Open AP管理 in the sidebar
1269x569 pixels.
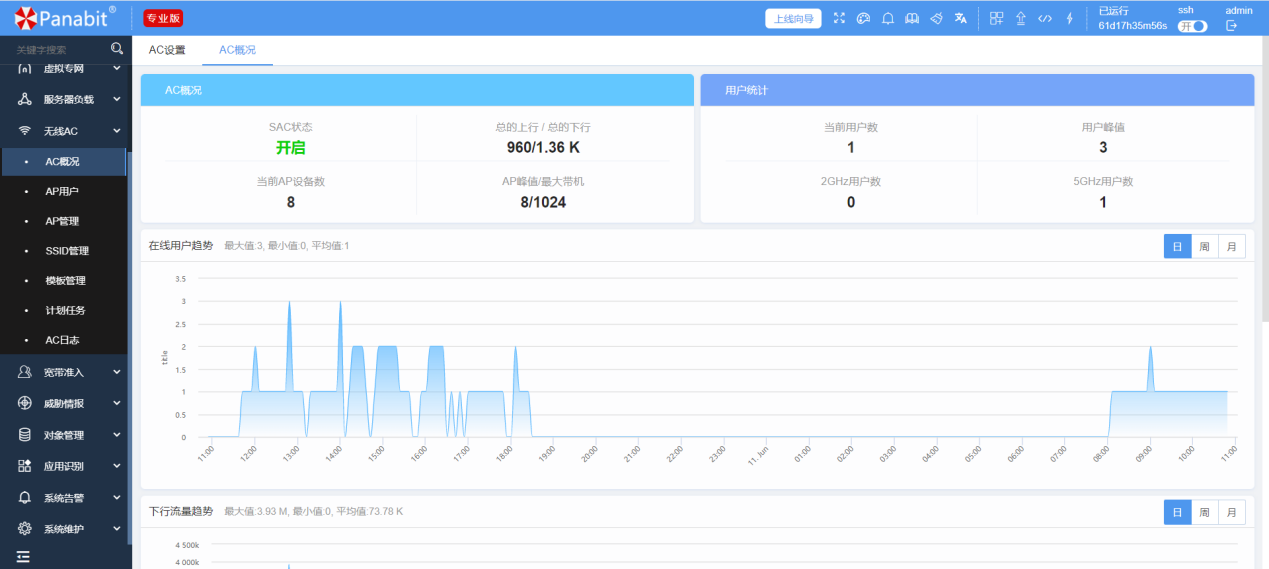click(x=62, y=221)
